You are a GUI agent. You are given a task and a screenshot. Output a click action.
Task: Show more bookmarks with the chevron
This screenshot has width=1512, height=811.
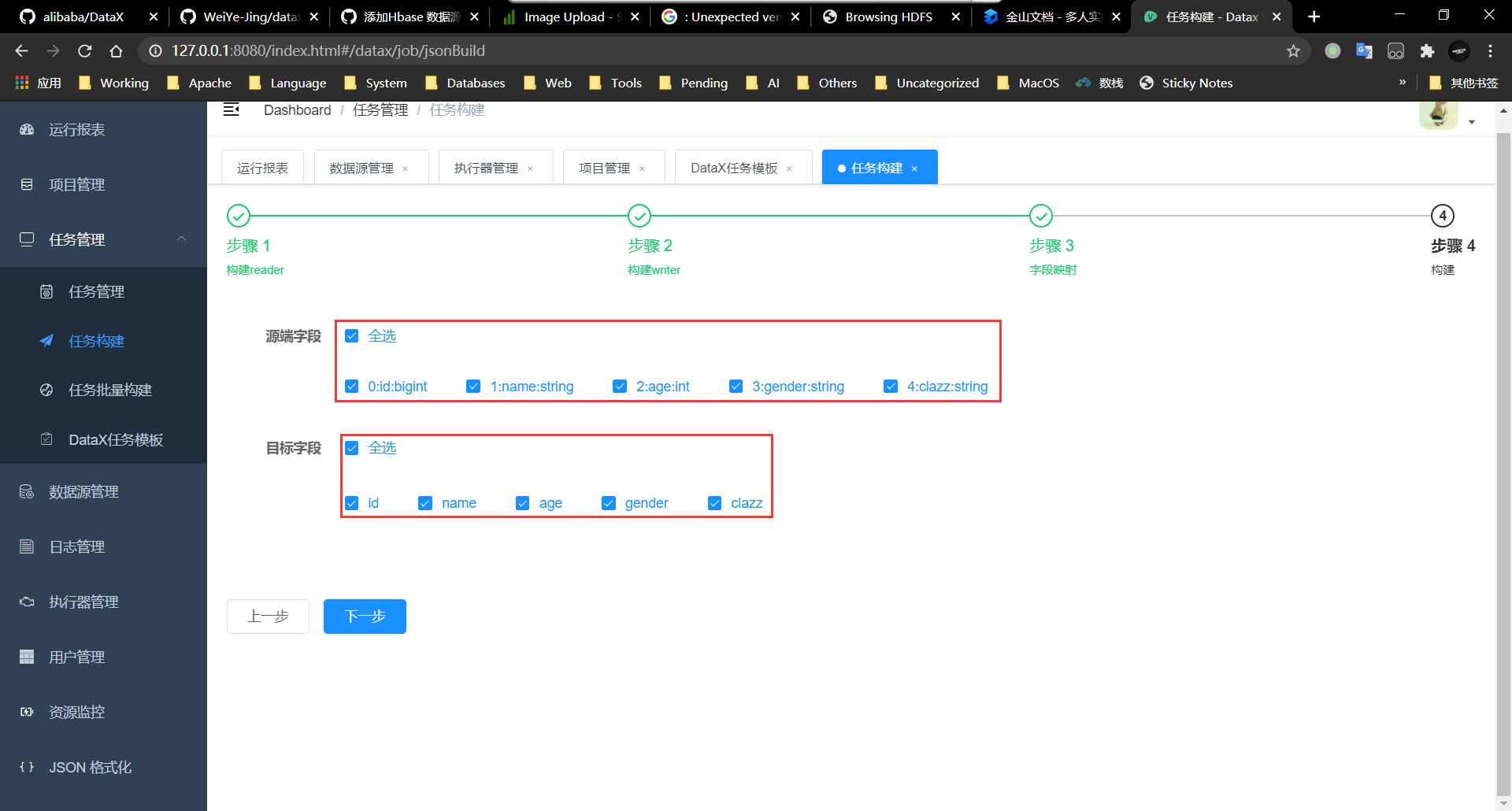pos(1403,83)
